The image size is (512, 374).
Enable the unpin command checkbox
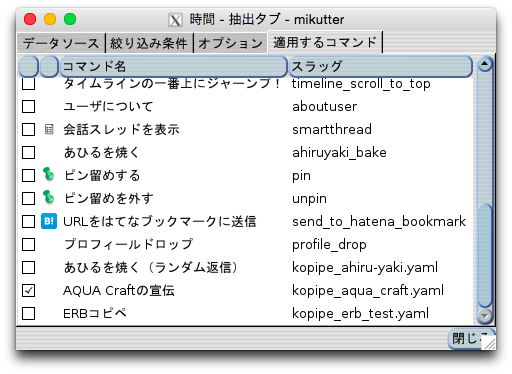(x=28, y=199)
